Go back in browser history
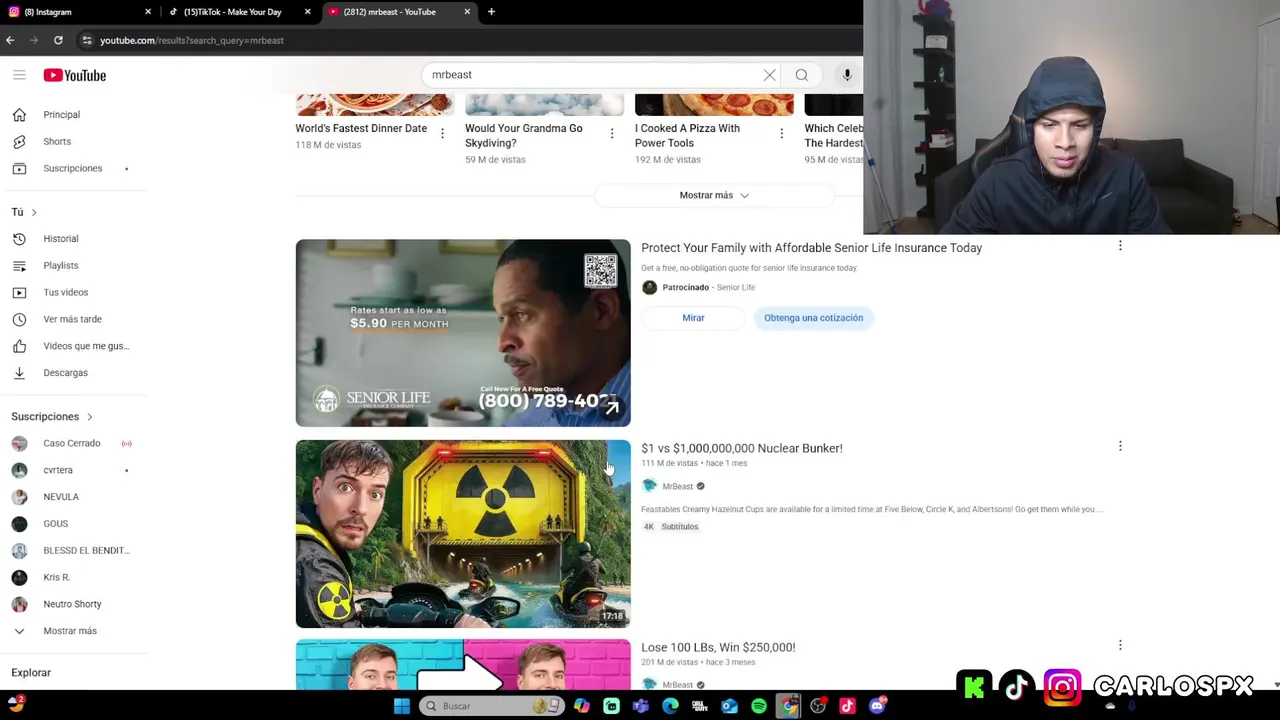Viewport: 1280px width, 720px height. point(10,40)
